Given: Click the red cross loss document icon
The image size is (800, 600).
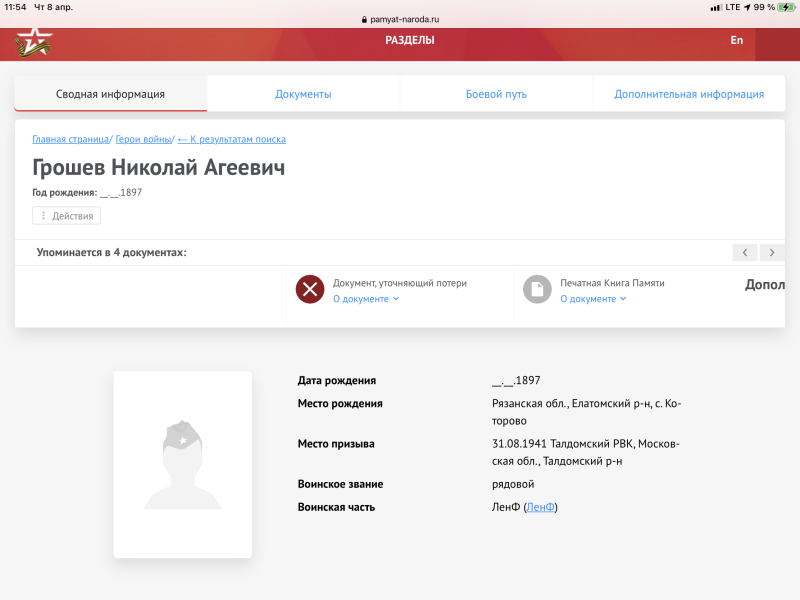Looking at the screenshot, I should (310, 289).
